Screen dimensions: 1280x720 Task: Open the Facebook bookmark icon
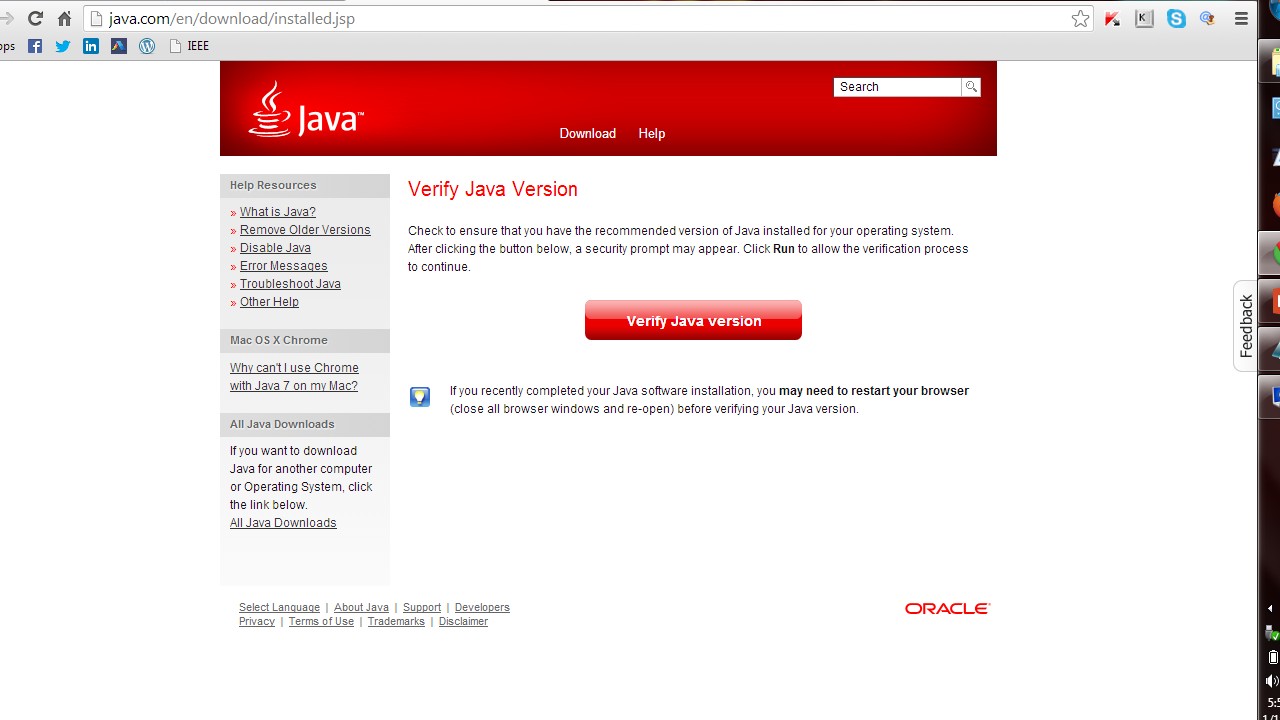pos(35,46)
